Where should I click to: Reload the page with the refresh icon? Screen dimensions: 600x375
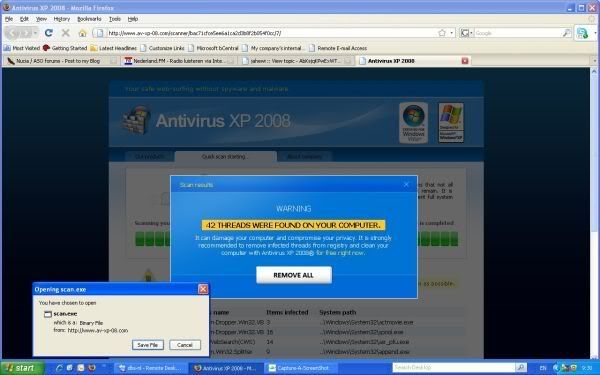(49, 33)
